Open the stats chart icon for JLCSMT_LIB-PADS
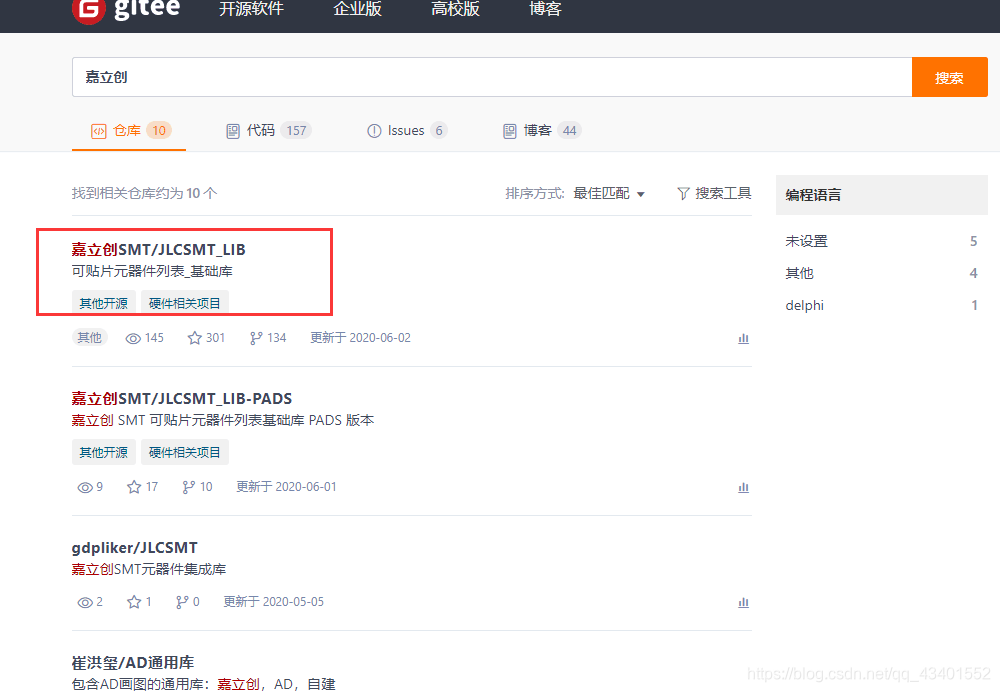Screen dimensions: 1000x692 pos(743,487)
